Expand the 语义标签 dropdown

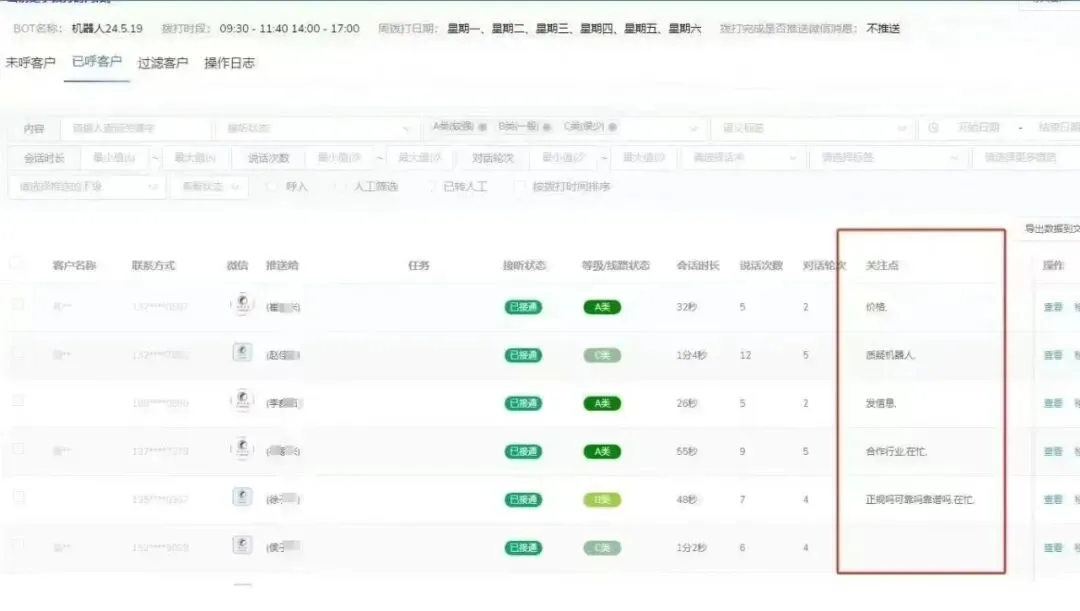tap(810, 128)
